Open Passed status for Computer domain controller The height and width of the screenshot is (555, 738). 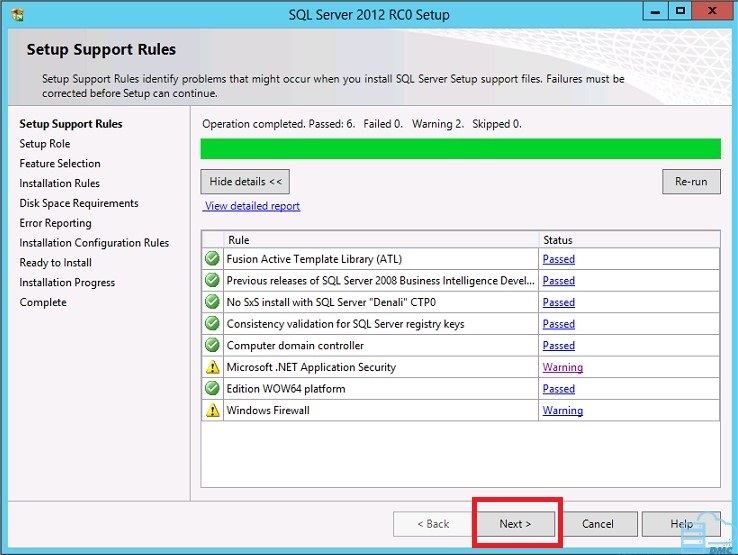pyautogui.click(x=559, y=346)
